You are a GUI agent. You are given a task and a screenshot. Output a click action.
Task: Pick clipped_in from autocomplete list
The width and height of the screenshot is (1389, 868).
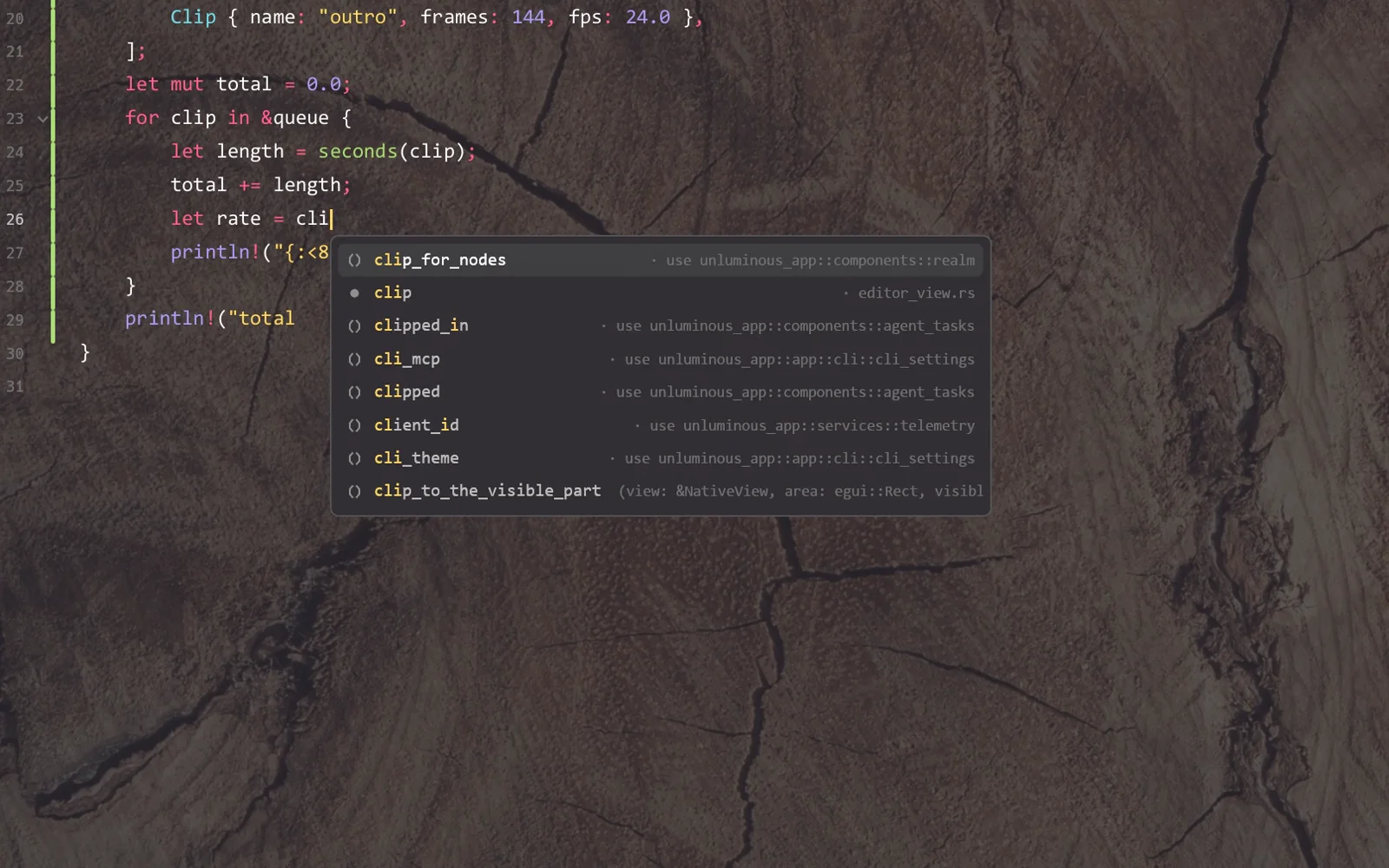click(661, 325)
